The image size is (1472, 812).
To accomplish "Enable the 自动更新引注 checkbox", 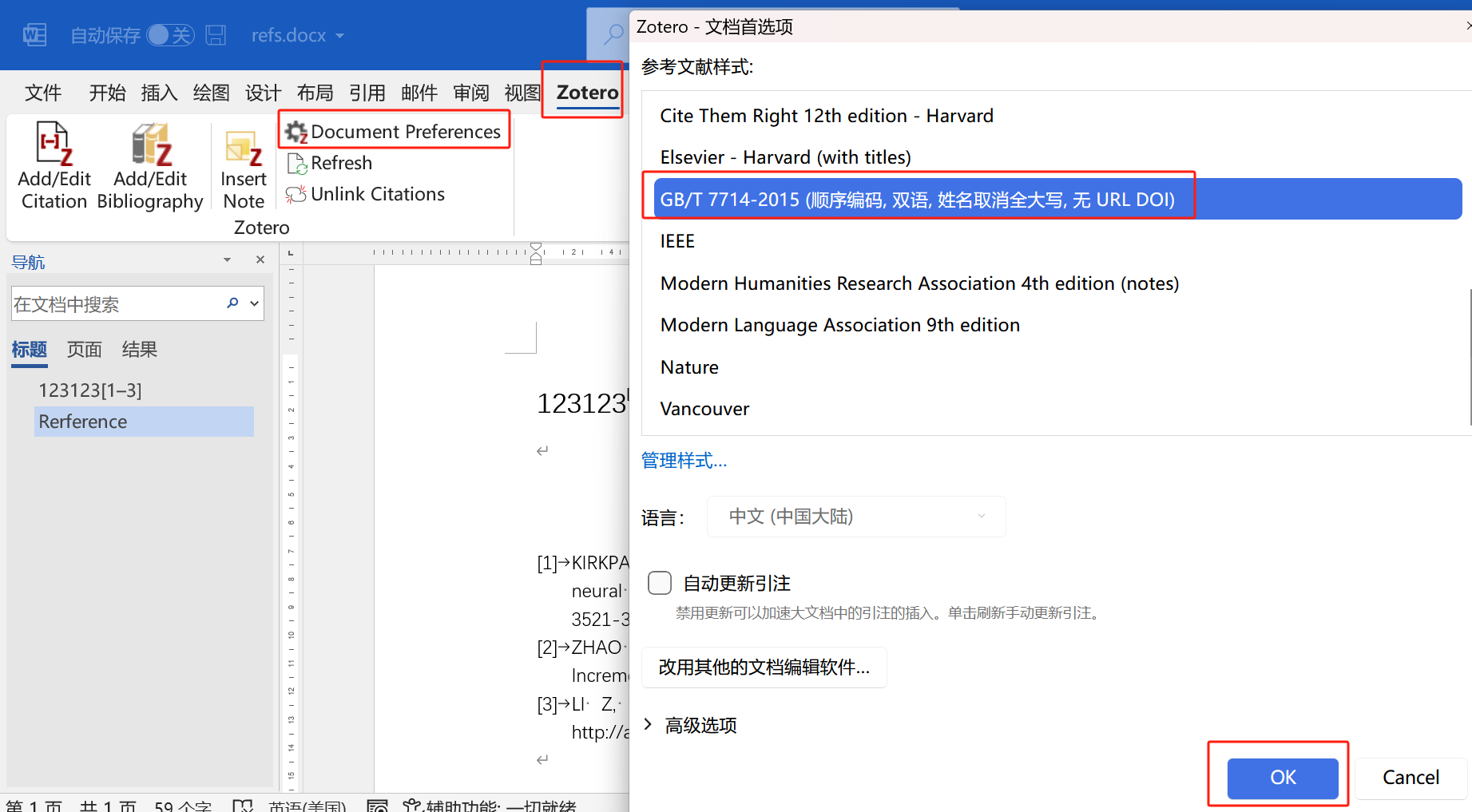I will pyautogui.click(x=660, y=583).
